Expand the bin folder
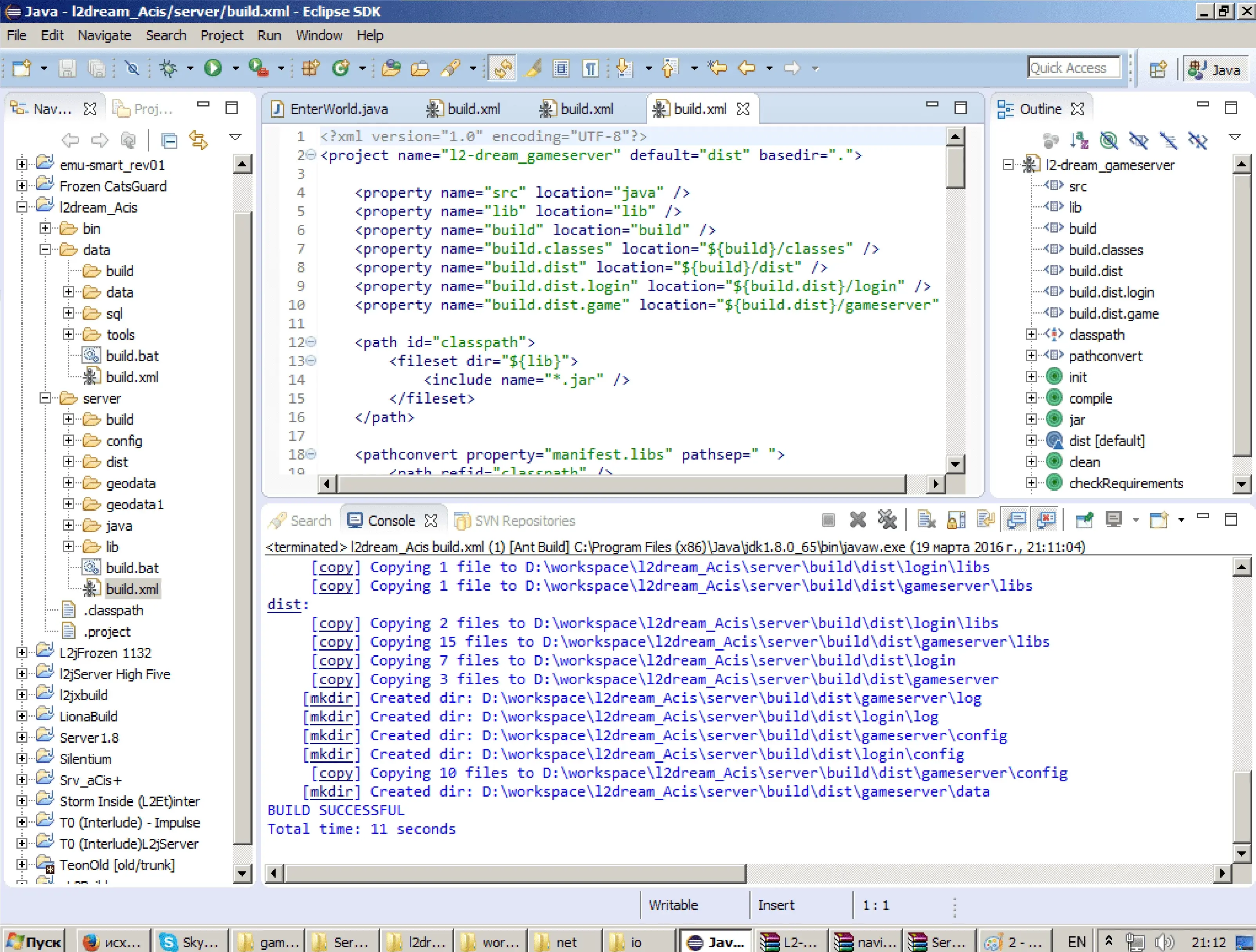 [x=45, y=228]
